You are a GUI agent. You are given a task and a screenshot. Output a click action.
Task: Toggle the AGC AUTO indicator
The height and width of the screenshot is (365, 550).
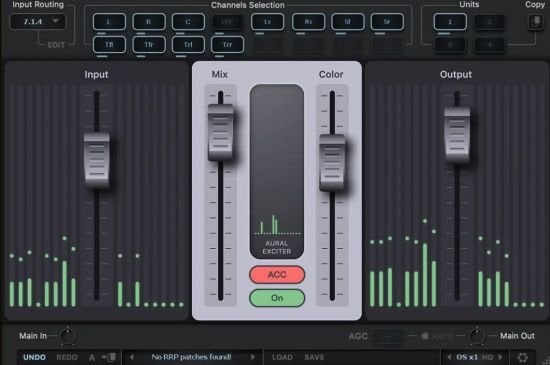click(x=425, y=336)
